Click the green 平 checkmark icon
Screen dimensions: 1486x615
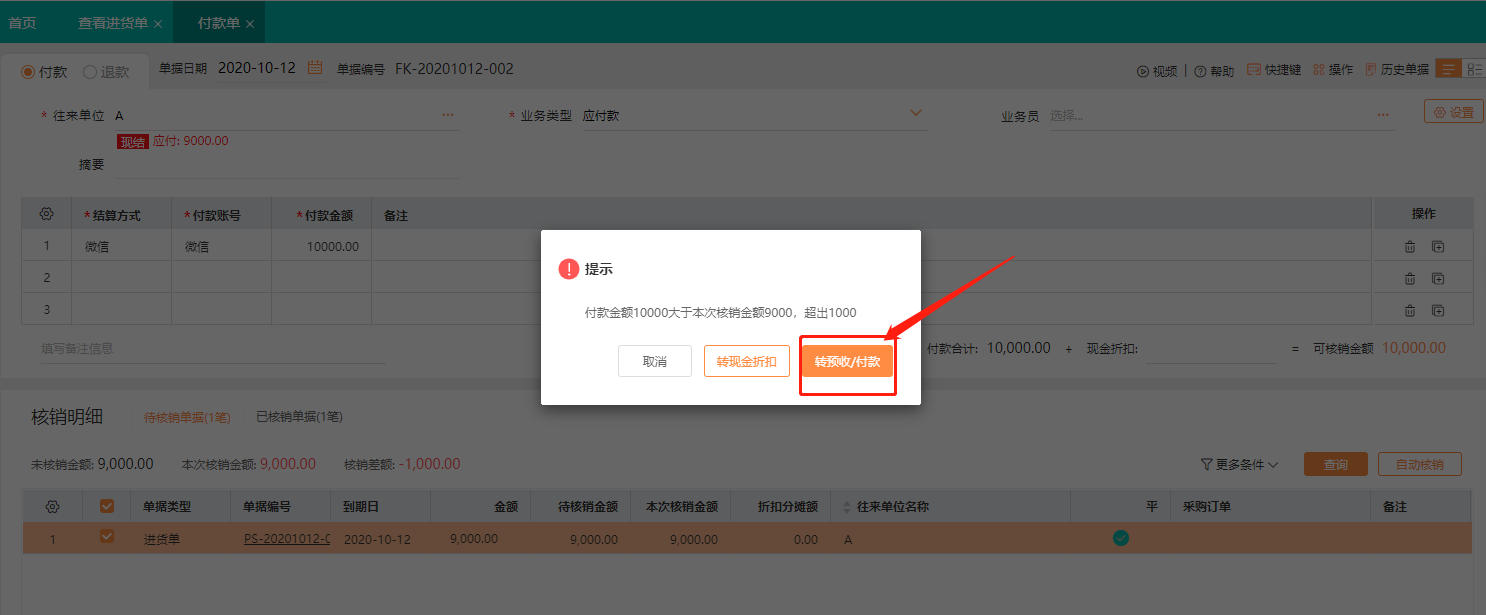[x=1121, y=538]
